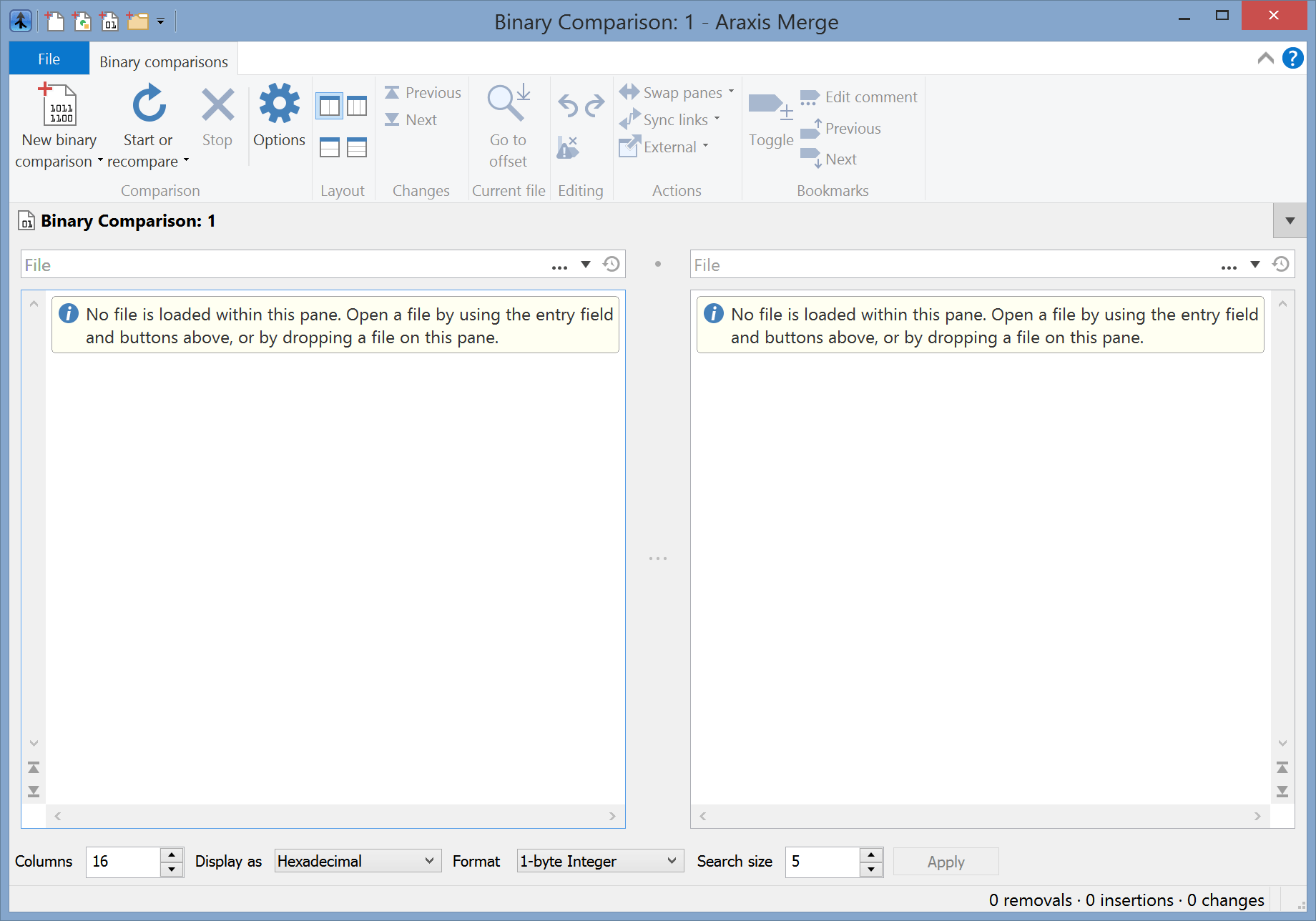Click the pane splitter dots handle

pyautogui.click(x=658, y=558)
